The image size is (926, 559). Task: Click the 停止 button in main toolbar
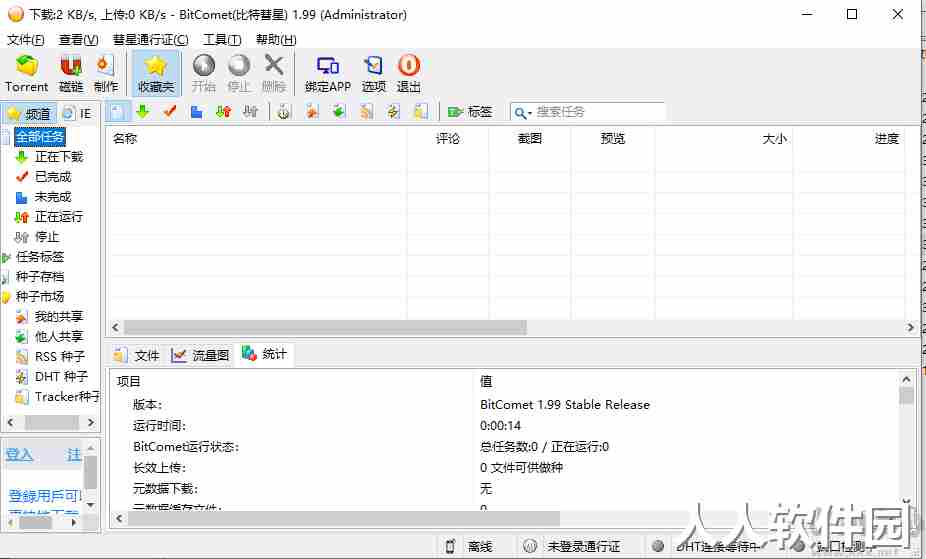click(x=239, y=74)
